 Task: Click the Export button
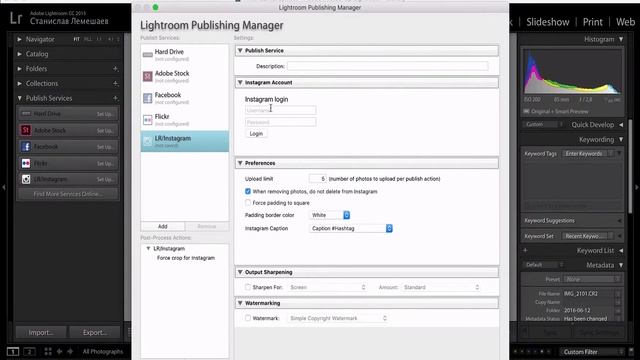coord(94,332)
